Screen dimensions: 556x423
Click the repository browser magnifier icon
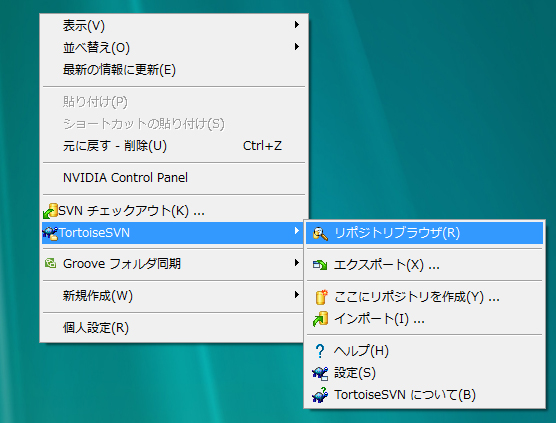click(320, 234)
